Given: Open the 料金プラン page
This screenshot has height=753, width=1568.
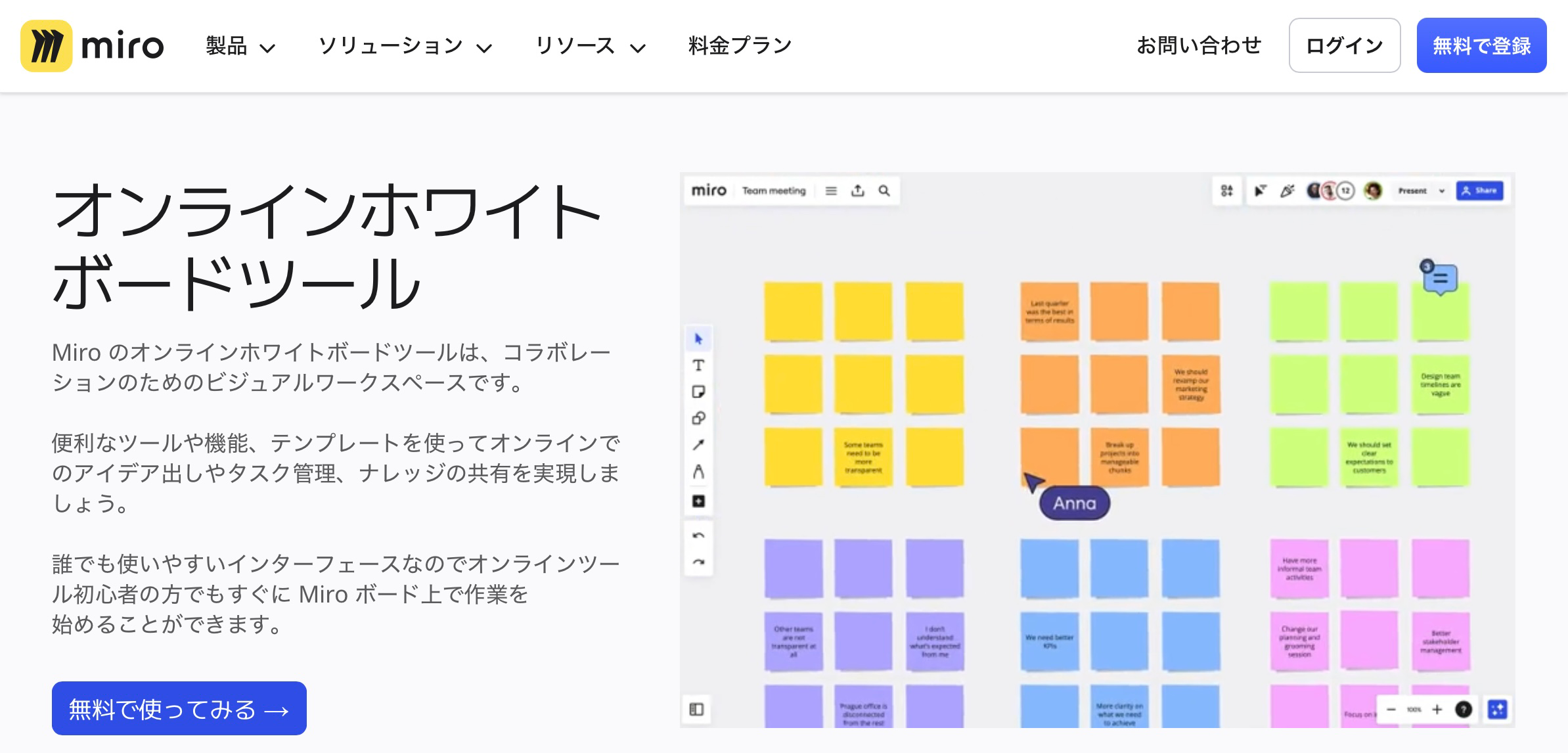Looking at the screenshot, I should coord(740,46).
